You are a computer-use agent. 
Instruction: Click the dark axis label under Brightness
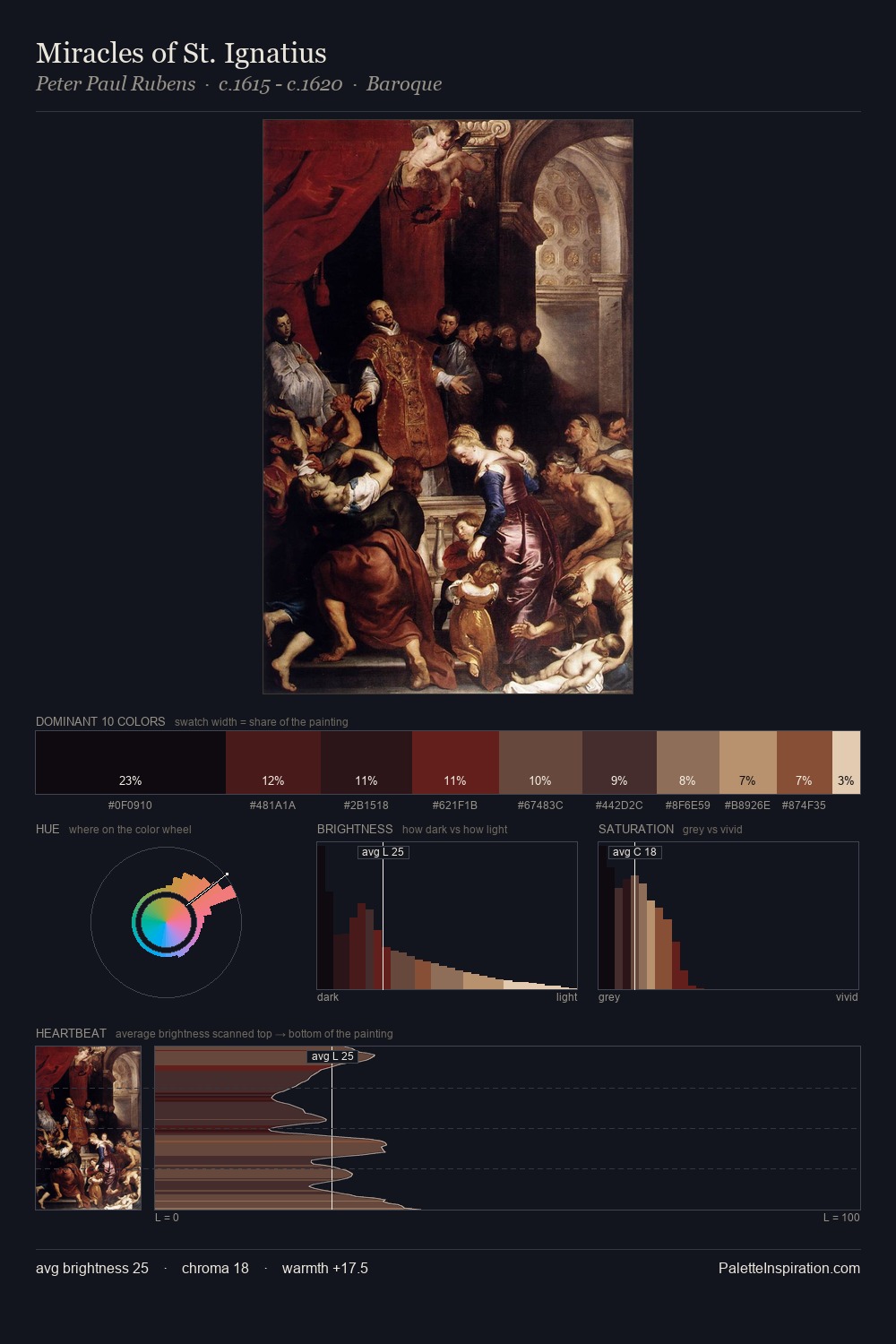(328, 997)
